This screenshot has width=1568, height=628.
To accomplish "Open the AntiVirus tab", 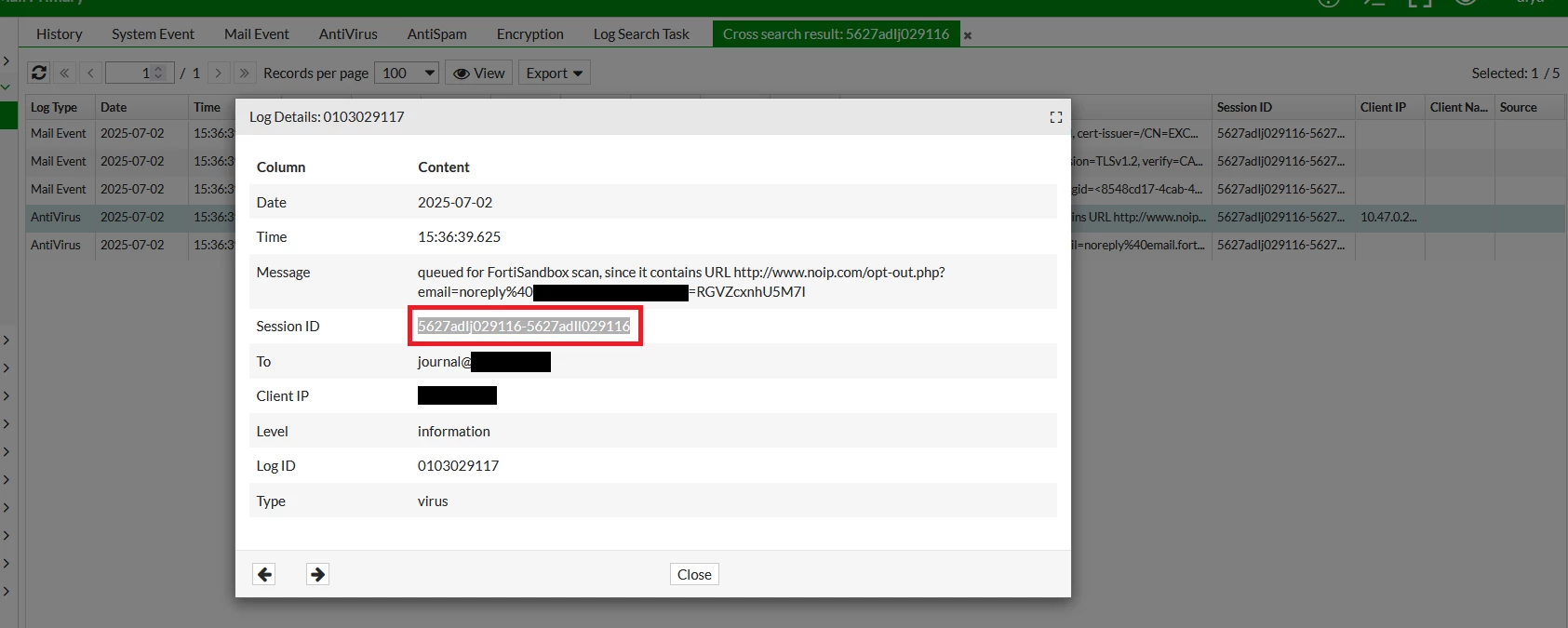I will click(x=348, y=33).
